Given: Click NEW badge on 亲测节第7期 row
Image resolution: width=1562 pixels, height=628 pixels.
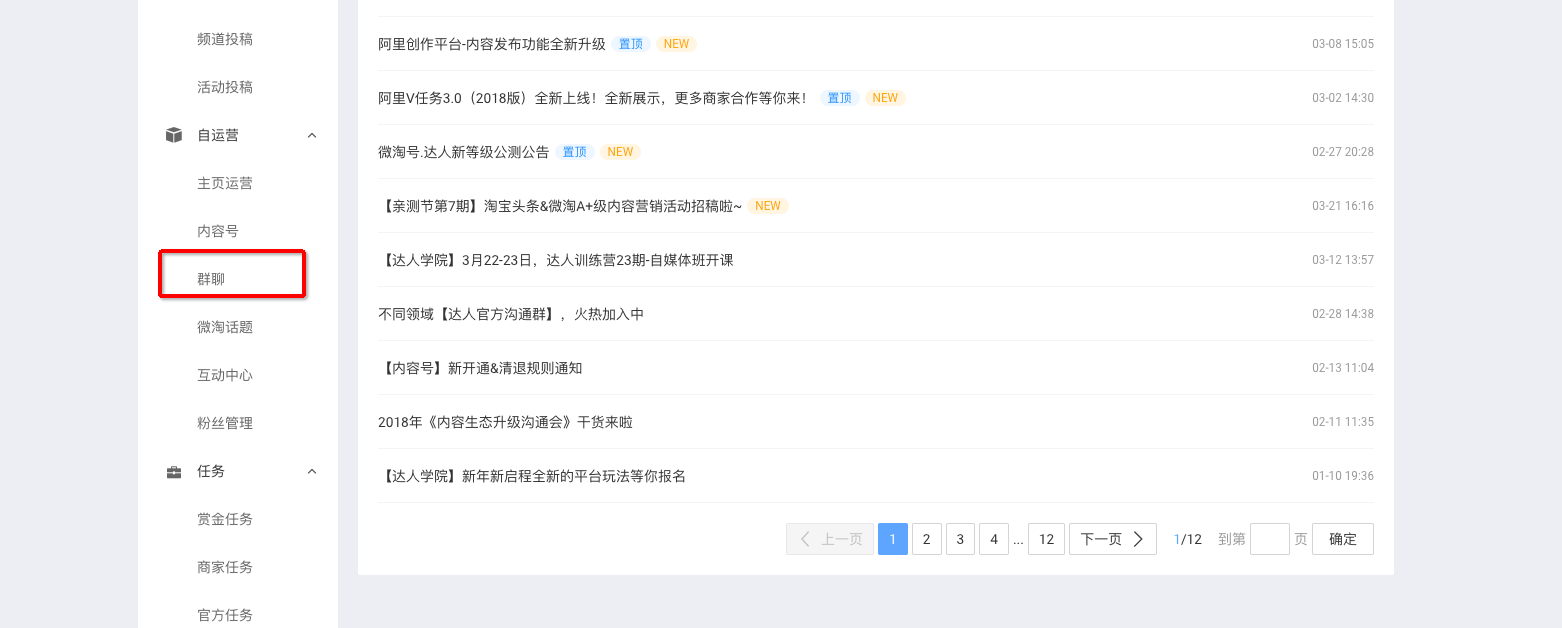Looking at the screenshot, I should point(768,206).
